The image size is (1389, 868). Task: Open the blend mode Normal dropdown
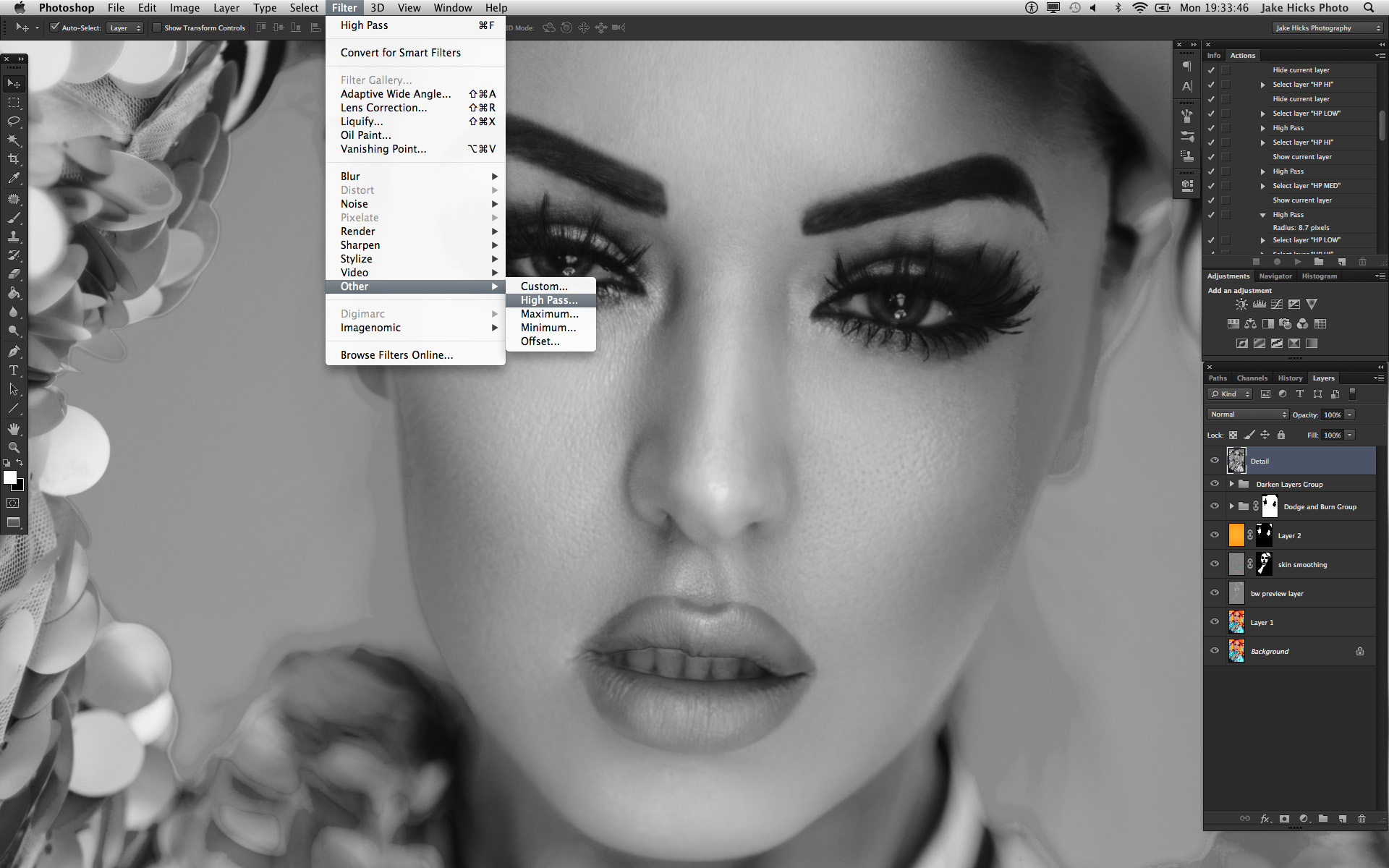coord(1248,414)
